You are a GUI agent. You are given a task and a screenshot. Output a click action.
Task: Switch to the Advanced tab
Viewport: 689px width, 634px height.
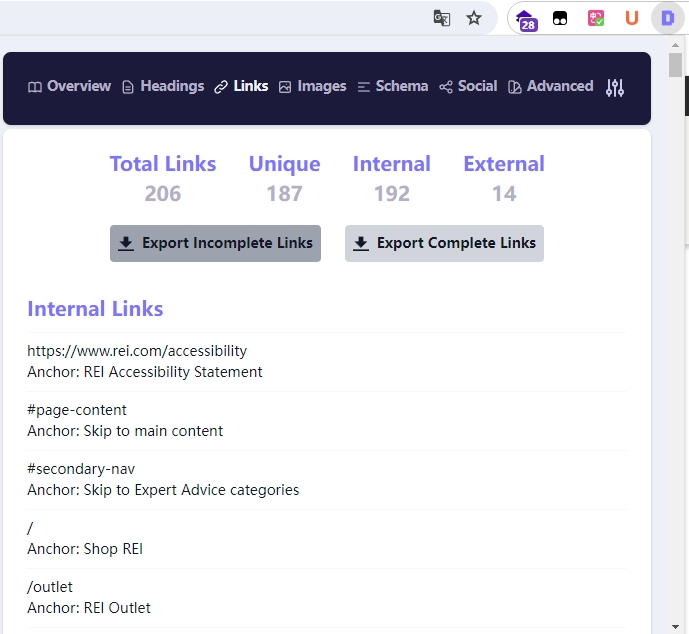551,86
